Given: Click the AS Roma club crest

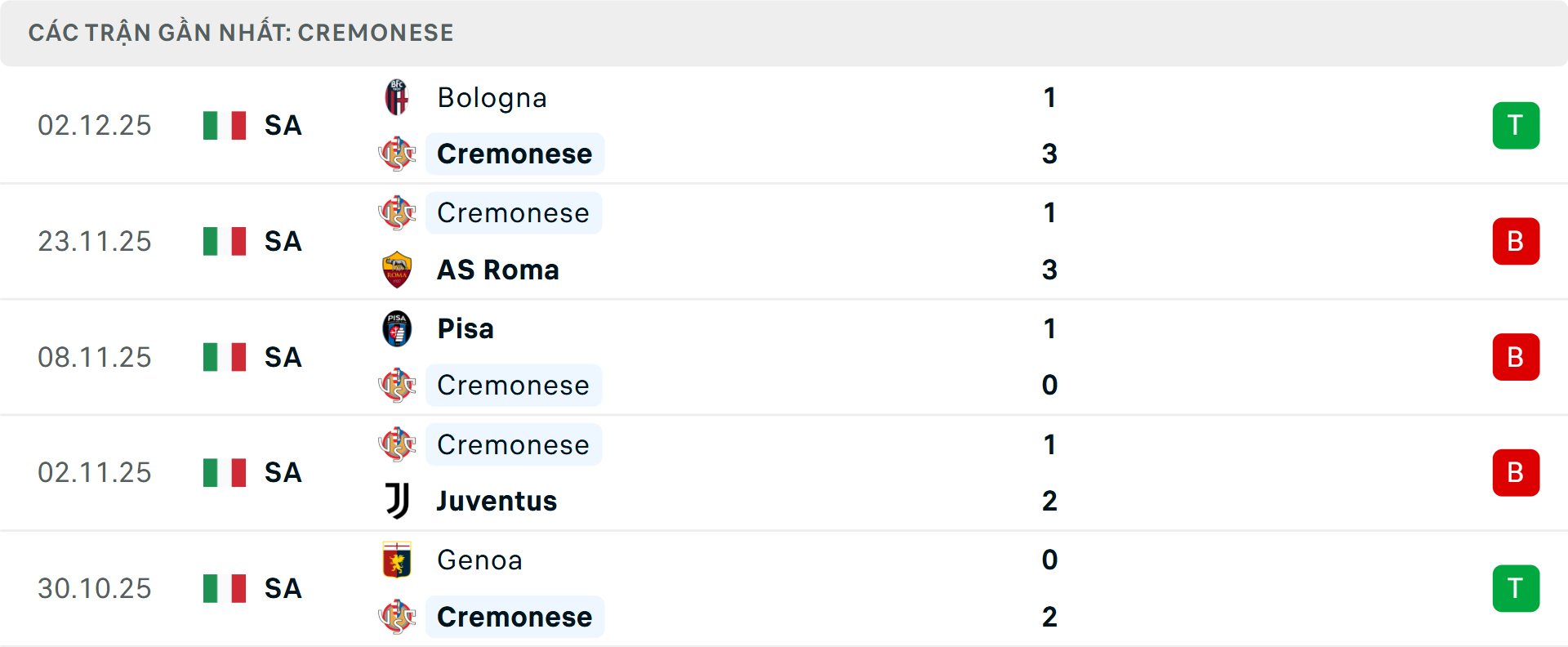Looking at the screenshot, I should (397, 270).
